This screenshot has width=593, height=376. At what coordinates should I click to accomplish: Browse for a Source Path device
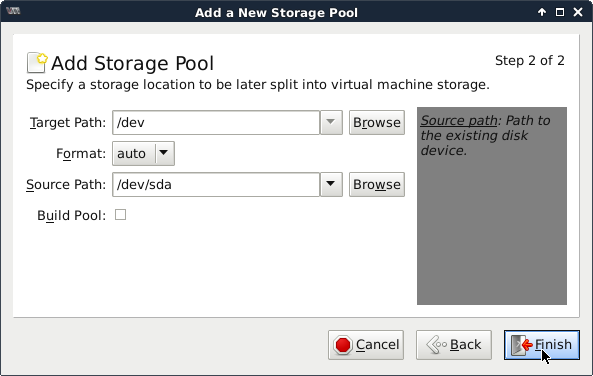377,184
